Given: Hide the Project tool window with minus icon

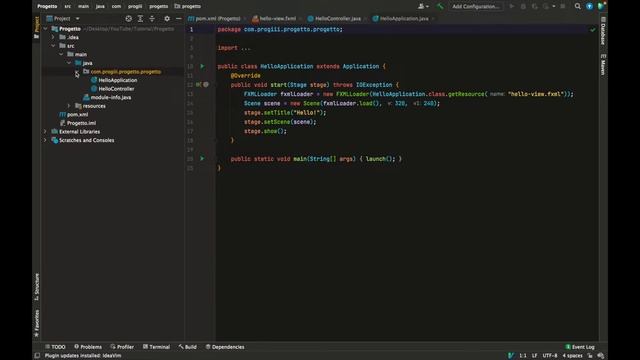Looking at the screenshot, I should (x=178, y=19).
